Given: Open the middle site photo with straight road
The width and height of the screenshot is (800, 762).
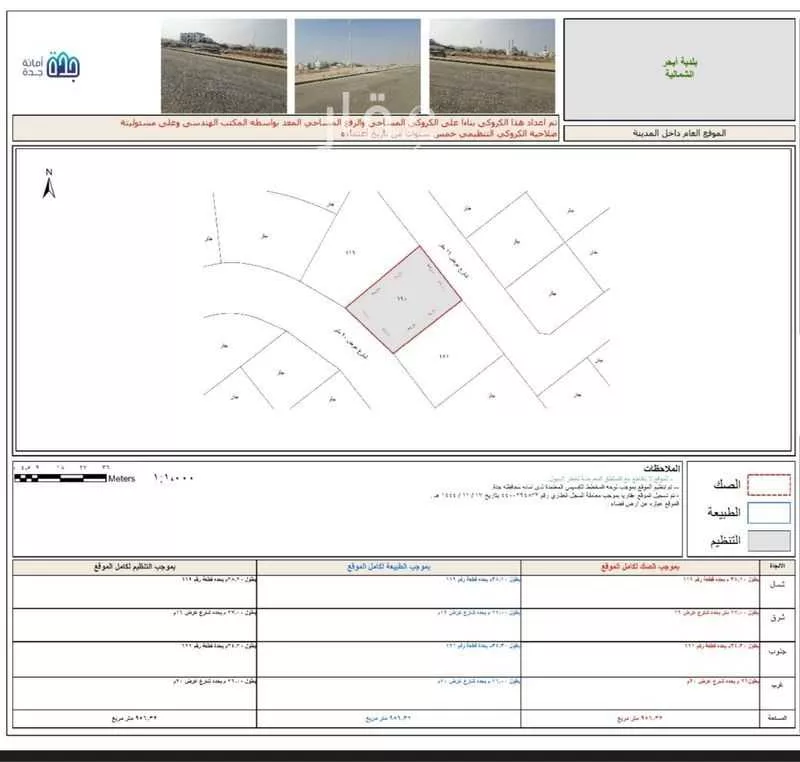Looking at the screenshot, I should coord(358,66).
